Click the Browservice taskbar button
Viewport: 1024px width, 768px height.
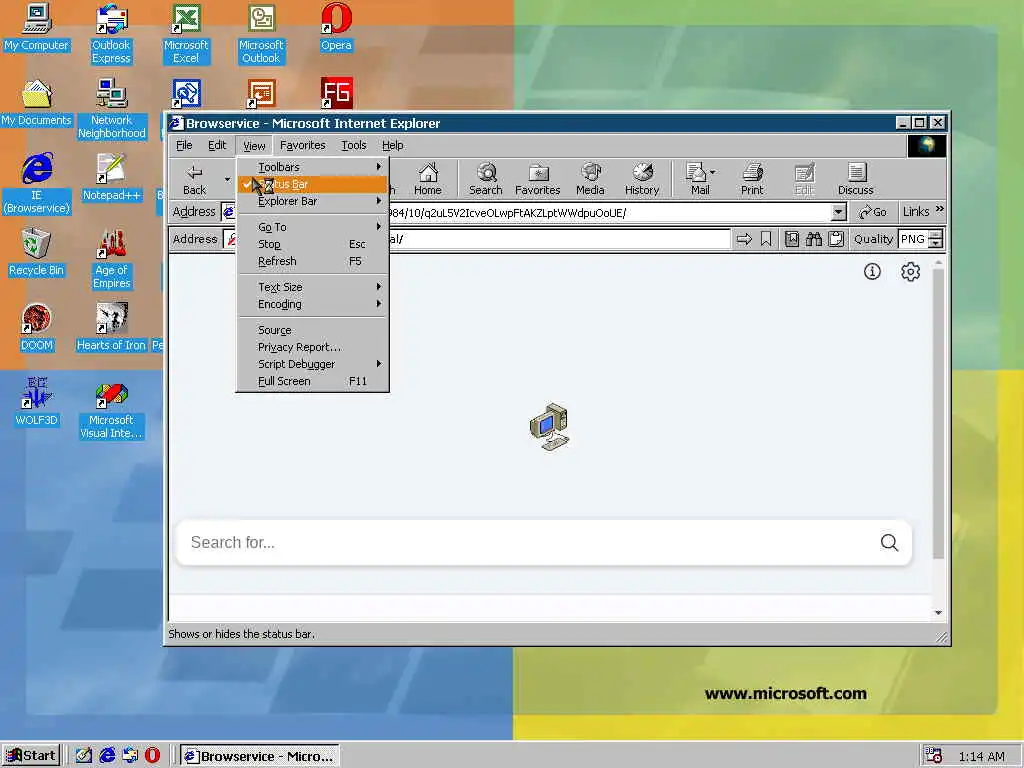tap(259, 756)
